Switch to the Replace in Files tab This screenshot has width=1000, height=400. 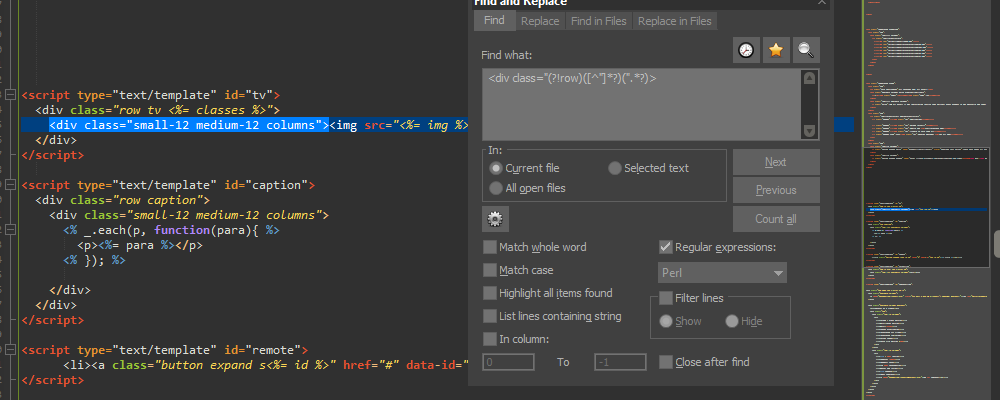coord(675,21)
